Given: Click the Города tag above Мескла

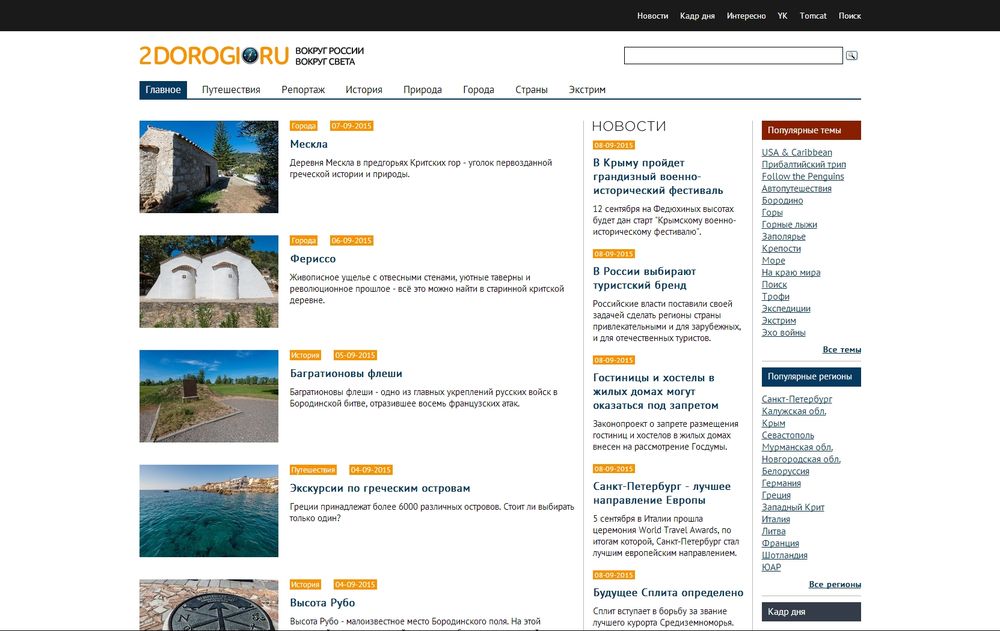Looking at the screenshot, I should 304,126.
